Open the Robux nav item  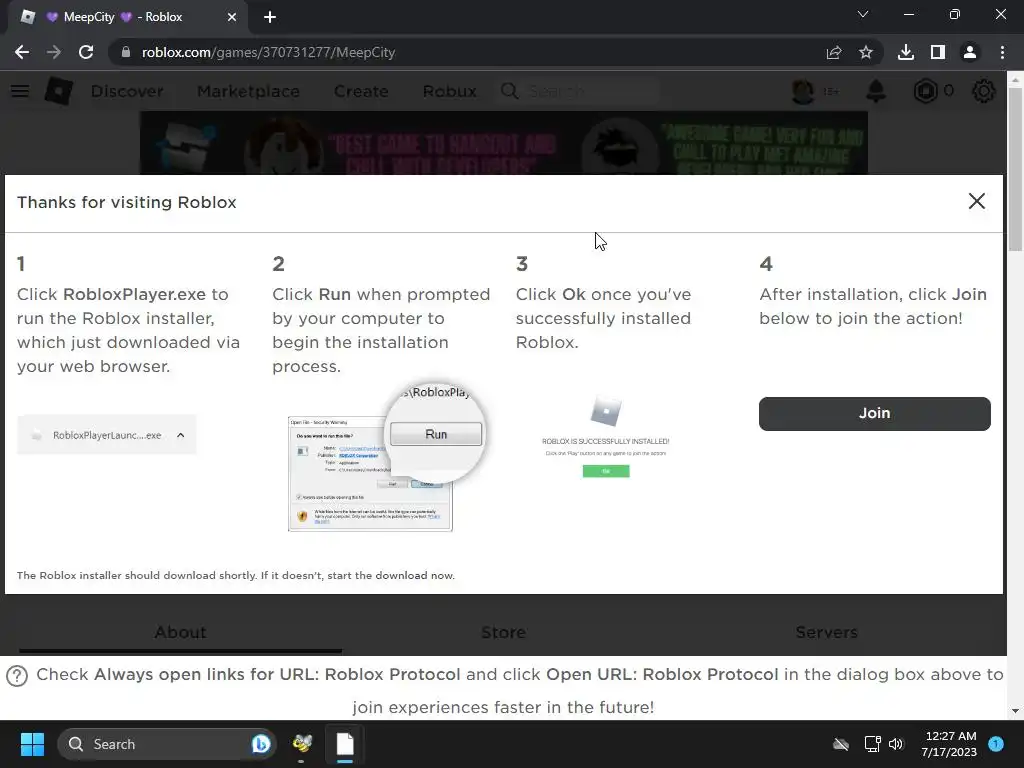point(449,91)
